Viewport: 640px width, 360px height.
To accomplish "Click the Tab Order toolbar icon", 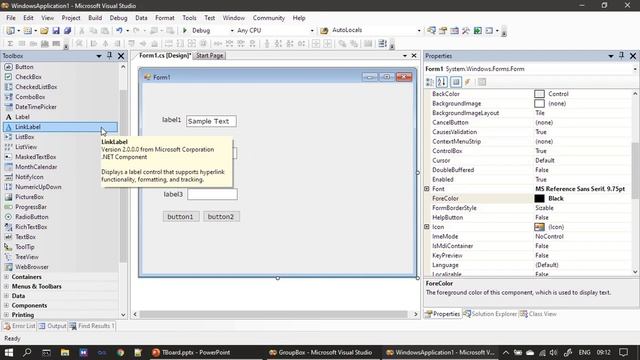I will (382, 43).
